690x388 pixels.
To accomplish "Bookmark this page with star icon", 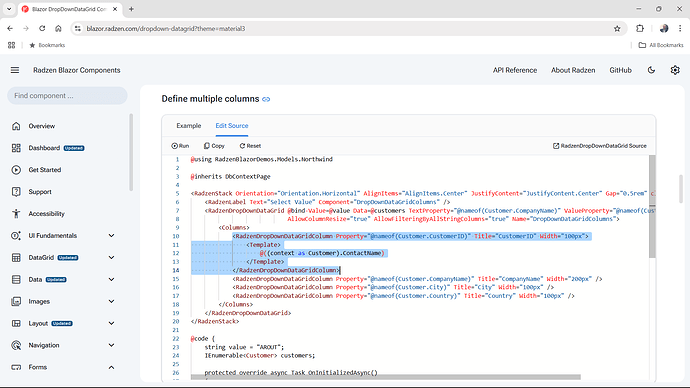I will coord(617,29).
